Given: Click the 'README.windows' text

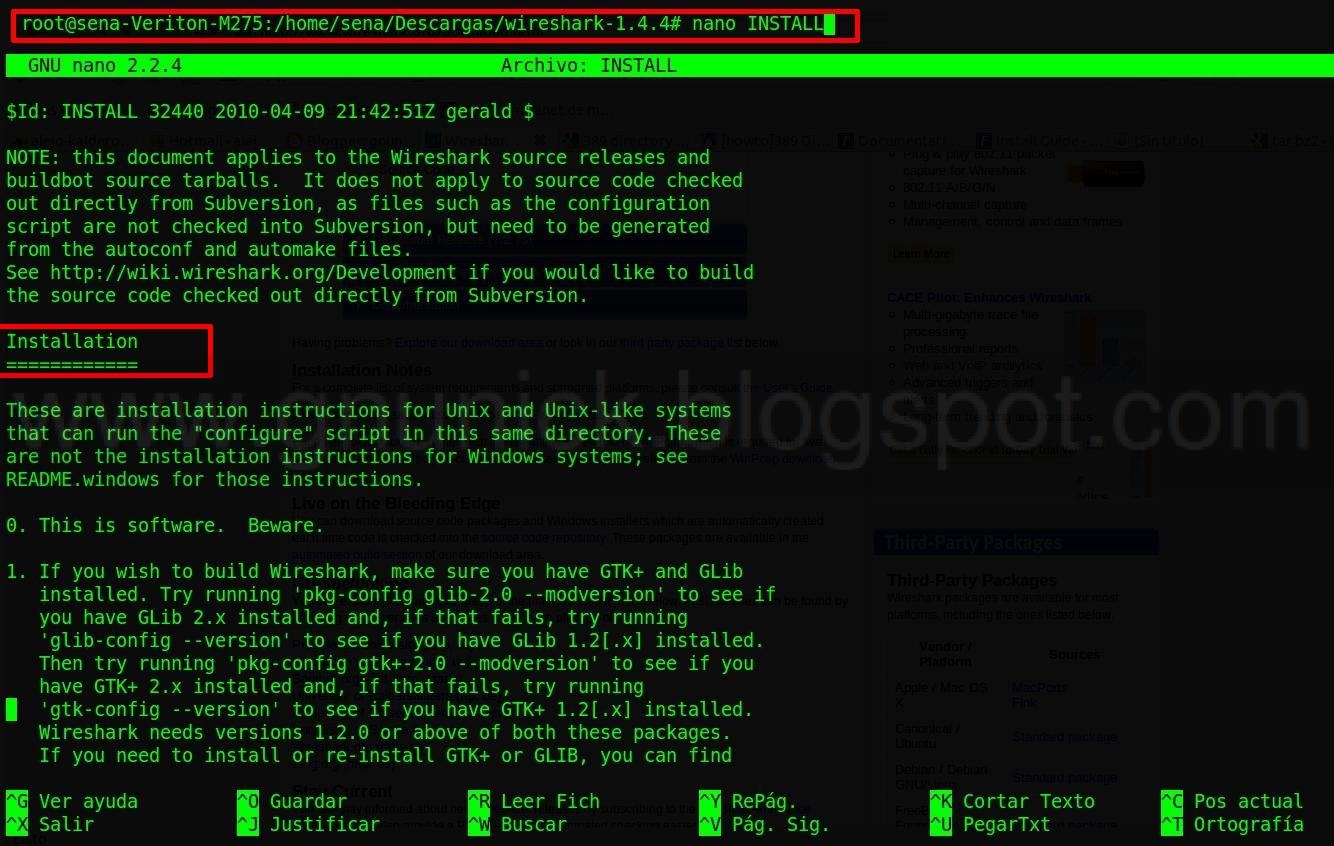Looking at the screenshot, I should tap(83, 479).
